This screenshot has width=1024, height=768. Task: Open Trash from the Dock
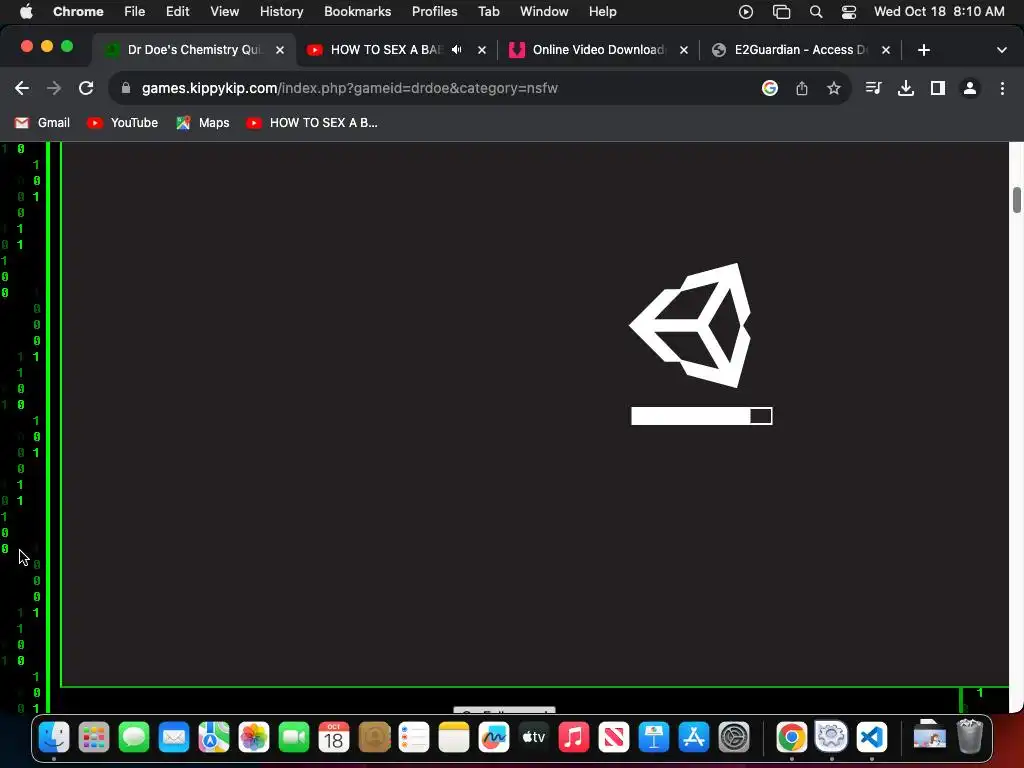970,738
